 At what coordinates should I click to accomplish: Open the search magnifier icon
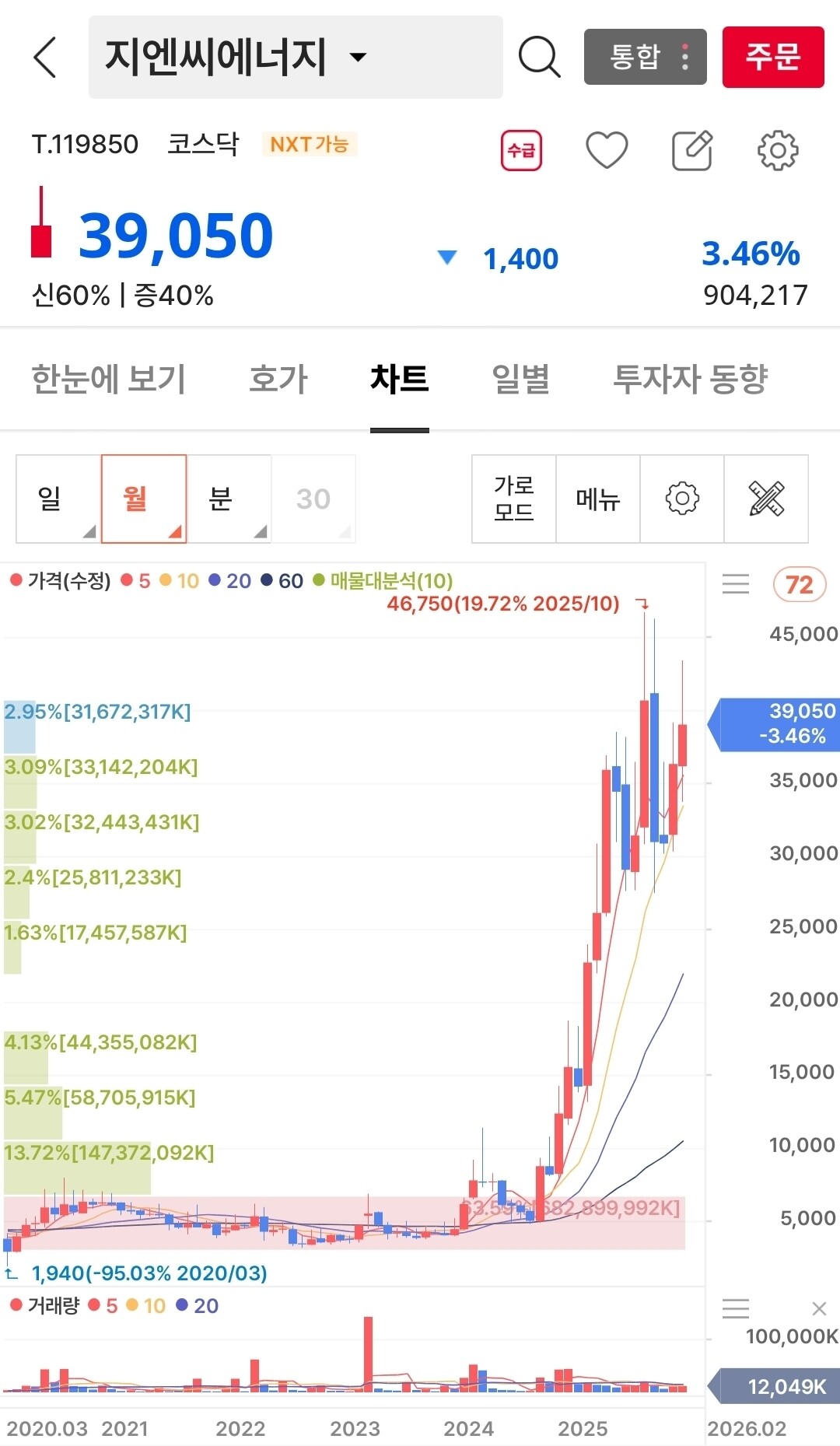(539, 57)
